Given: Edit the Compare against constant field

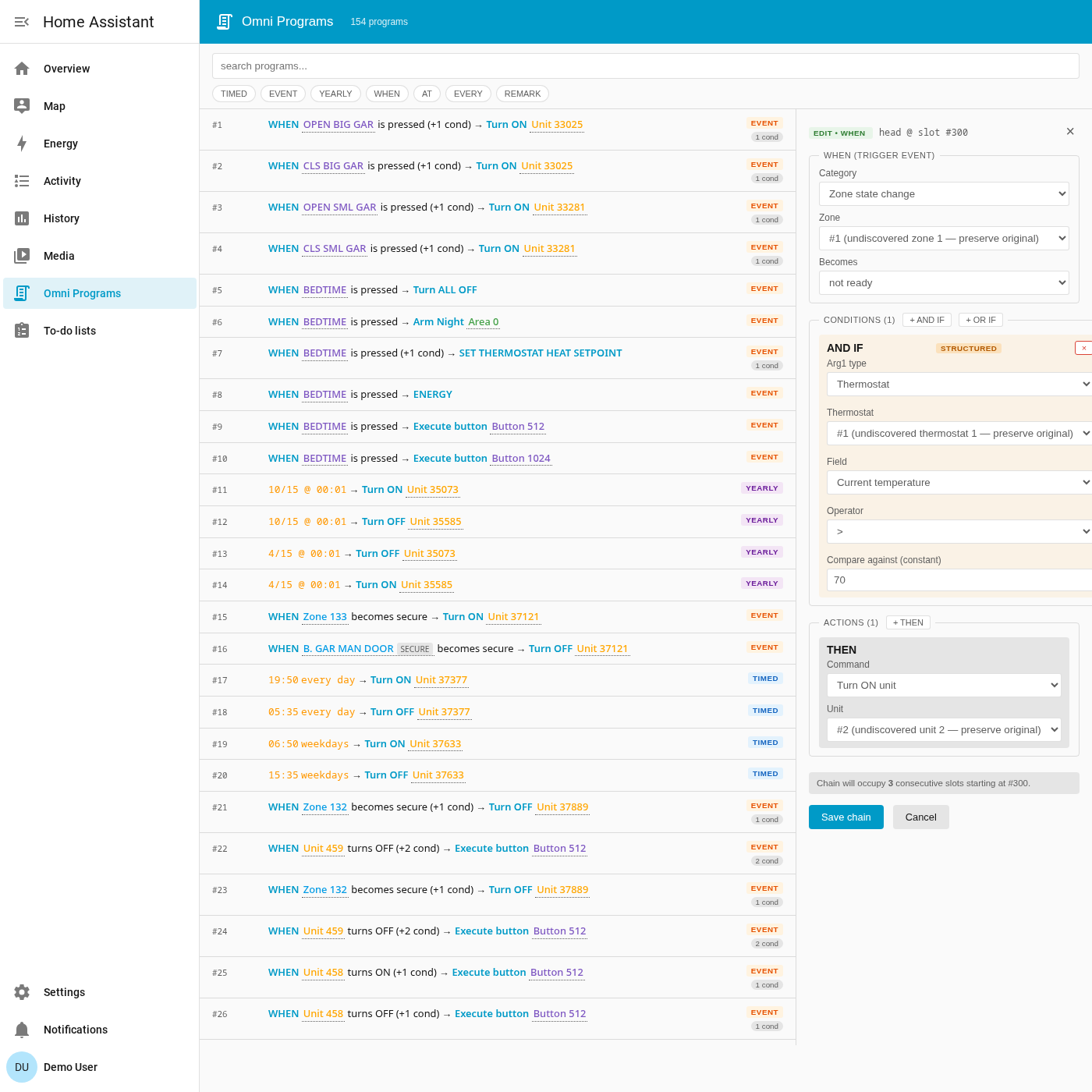Looking at the screenshot, I should pos(959,580).
